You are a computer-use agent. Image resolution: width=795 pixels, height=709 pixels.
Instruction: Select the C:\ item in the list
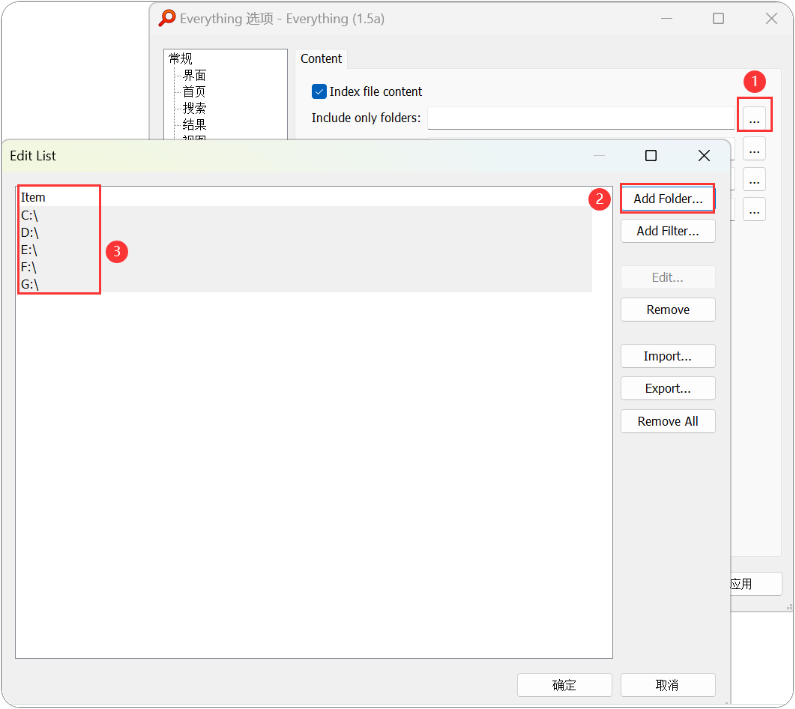[x=304, y=215]
